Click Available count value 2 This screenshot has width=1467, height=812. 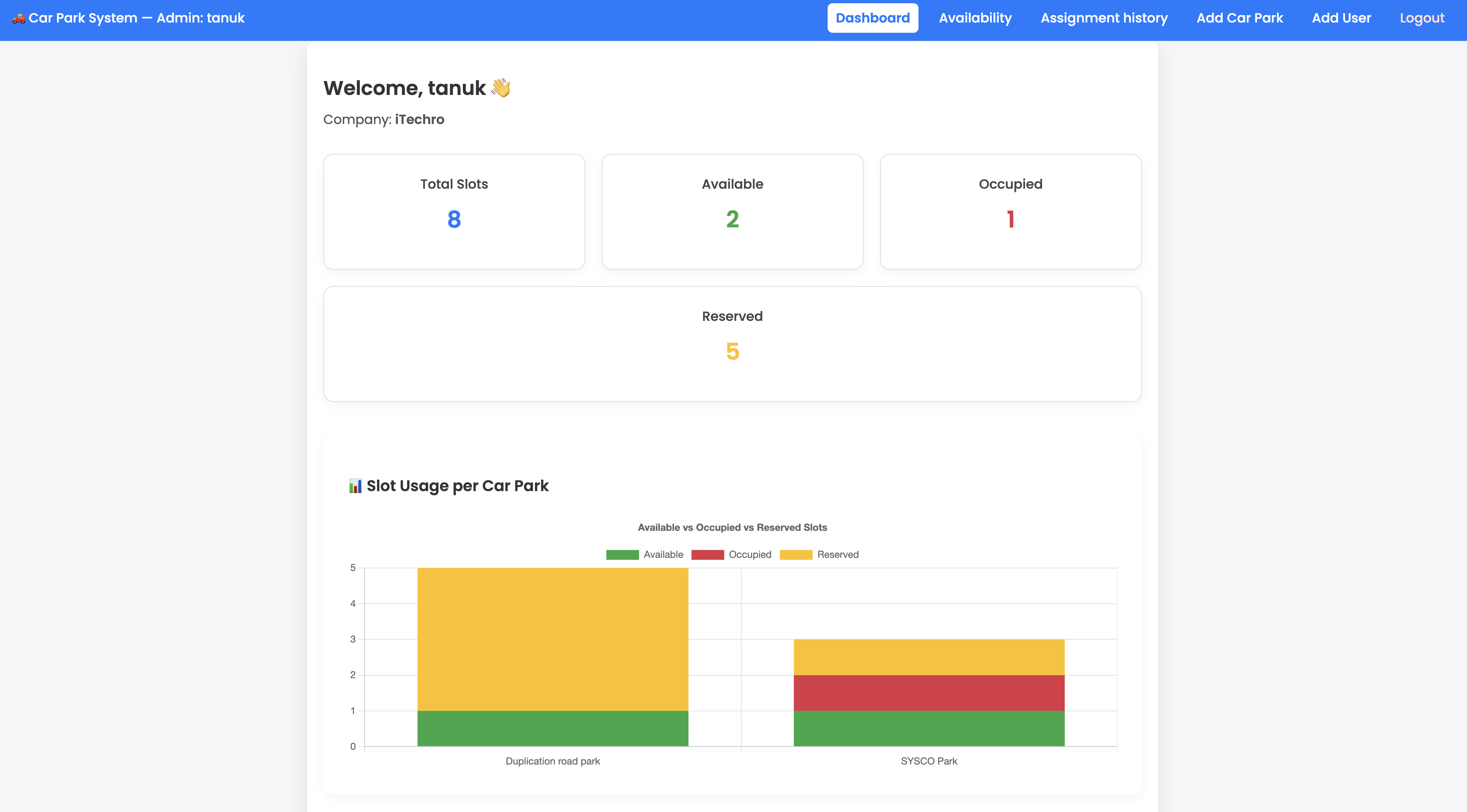point(732,219)
